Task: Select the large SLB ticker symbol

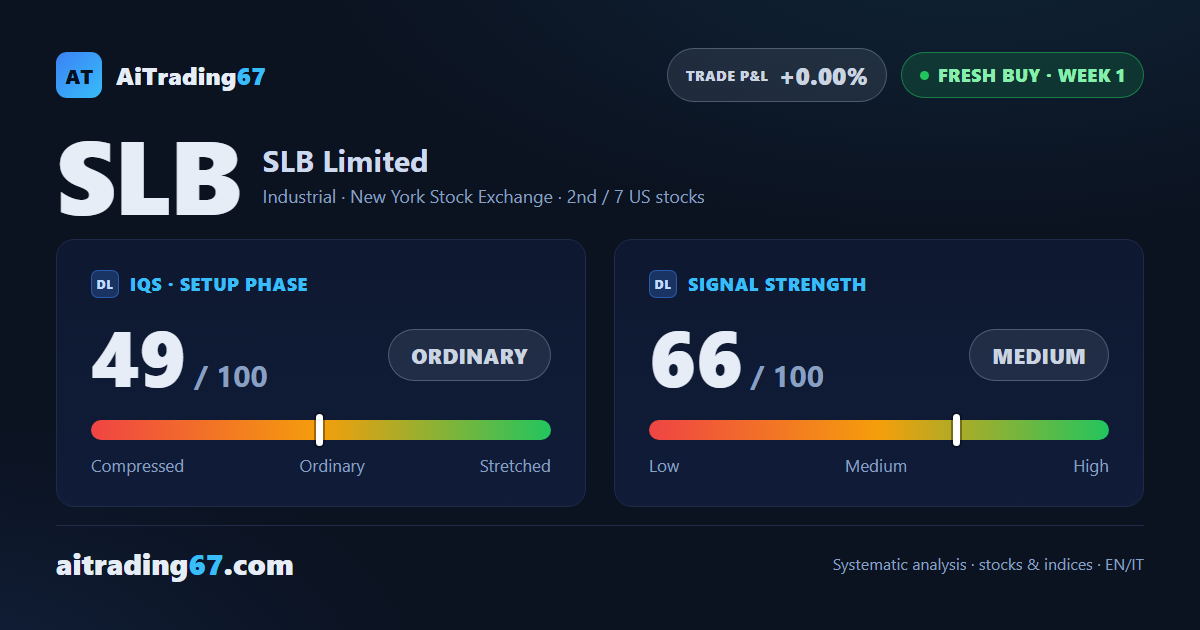Action: [149, 179]
